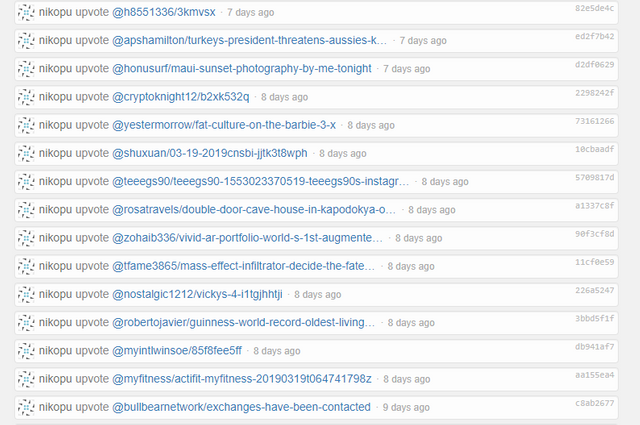
Task: Open apshamilton turkeys-president-threatens link
Action: pyautogui.click(x=249, y=40)
